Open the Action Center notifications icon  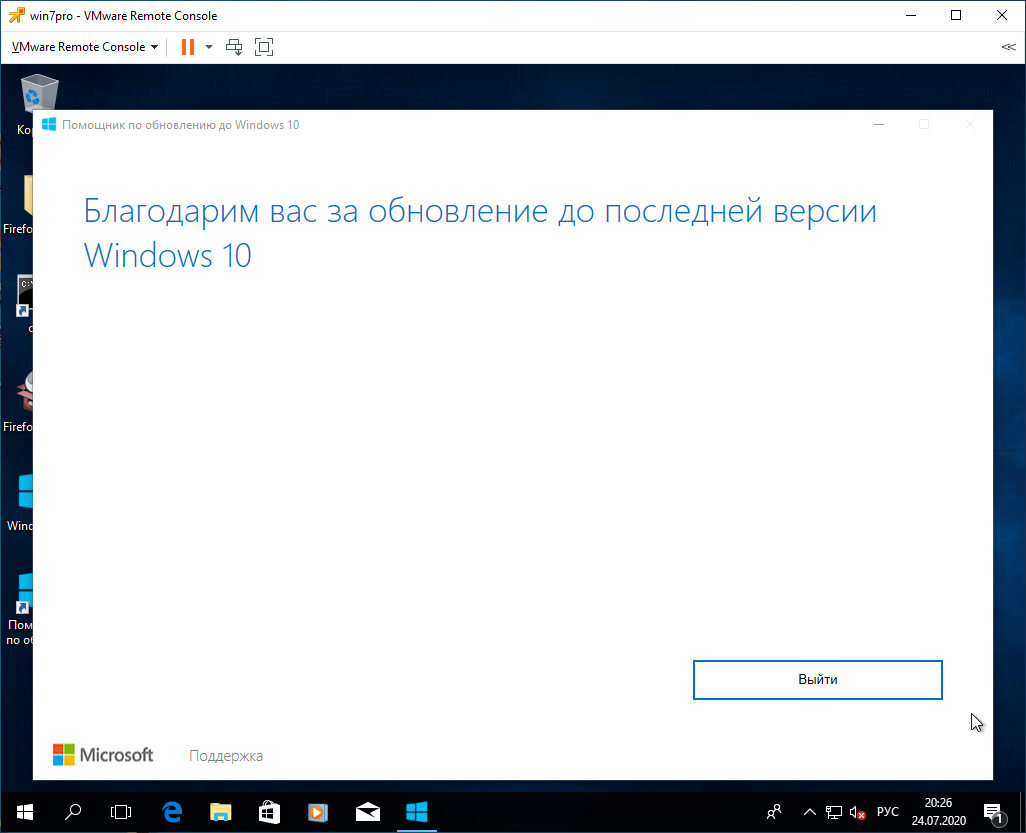coord(994,813)
